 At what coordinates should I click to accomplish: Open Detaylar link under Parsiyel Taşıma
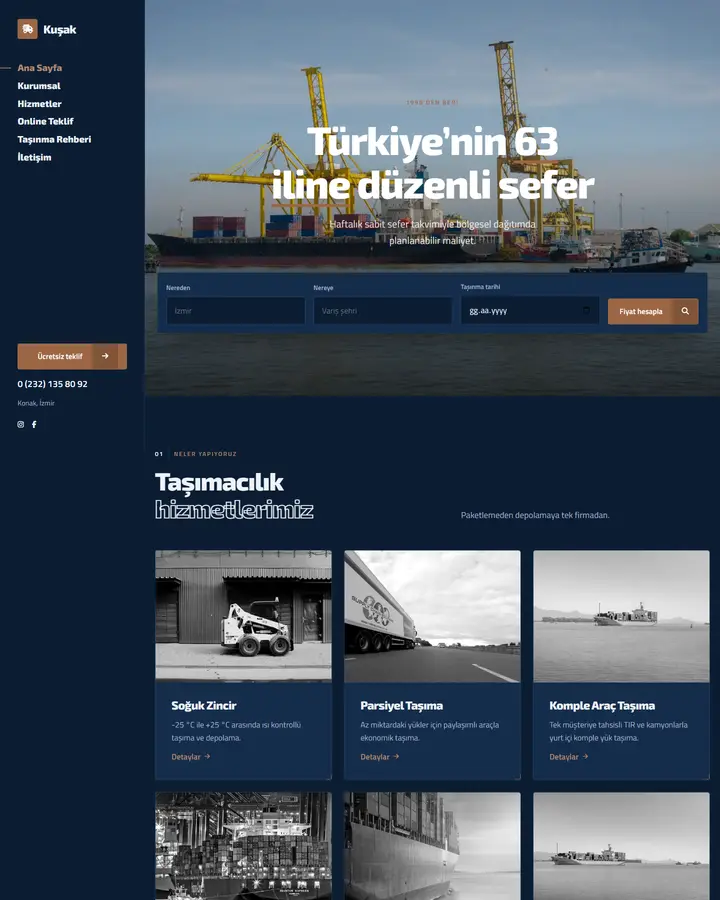(x=380, y=757)
